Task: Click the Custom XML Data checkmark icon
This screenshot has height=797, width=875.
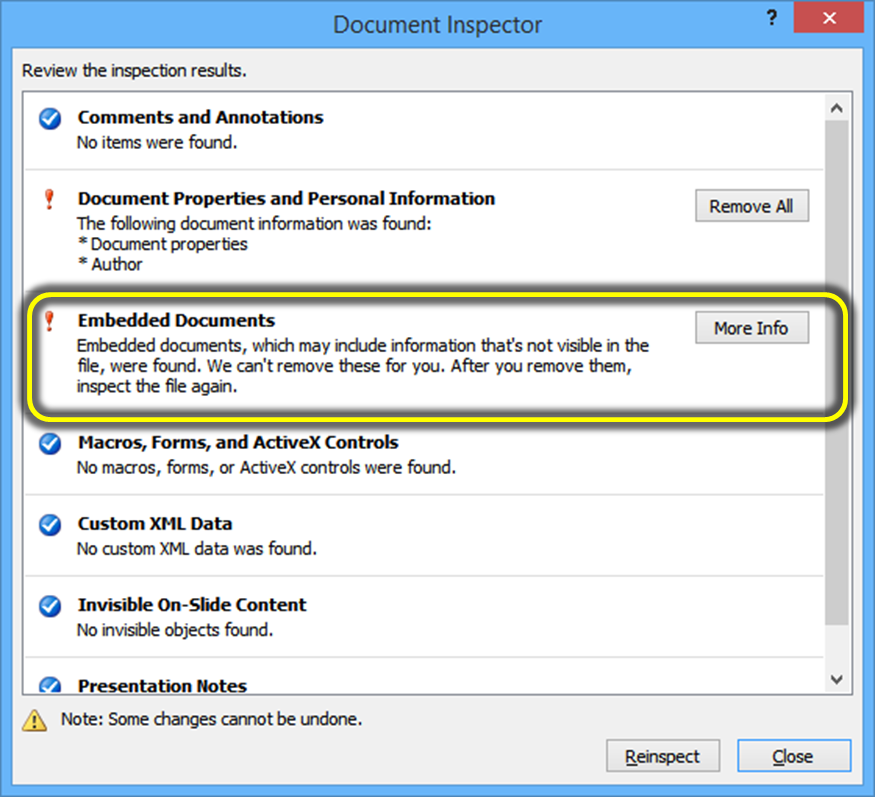Action: 50,525
